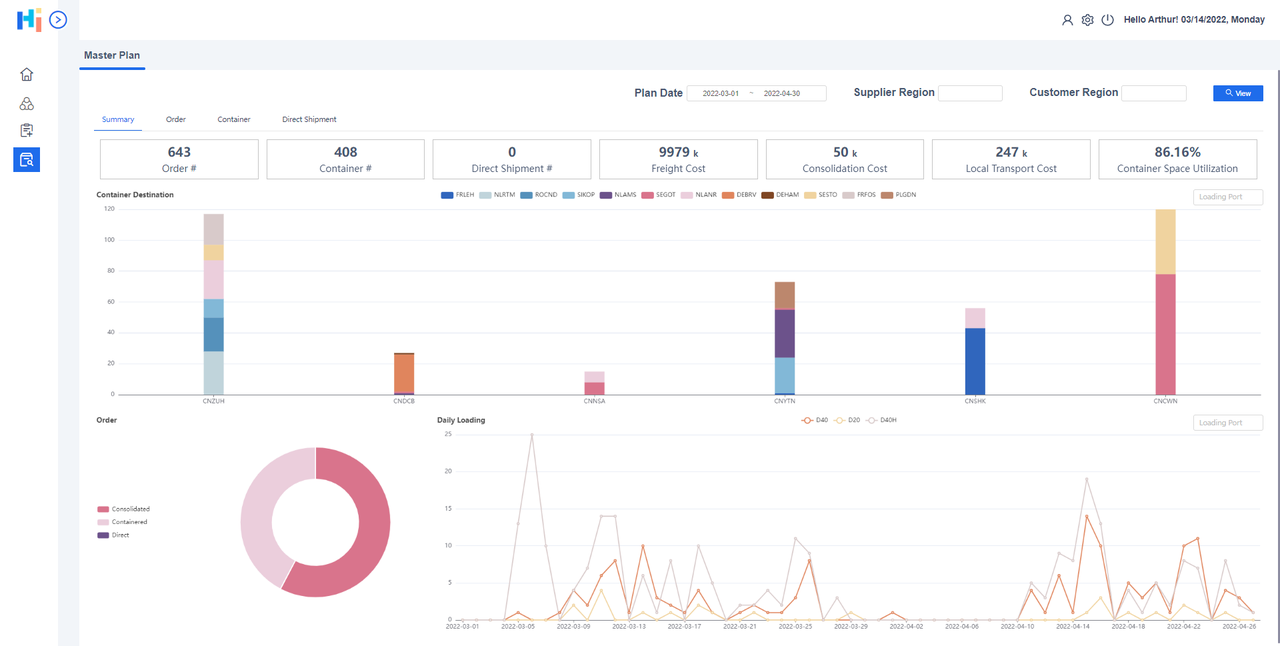Screen dimensions: 1280x646
Task: Open settings via the gear icon
Action: tap(1087, 20)
